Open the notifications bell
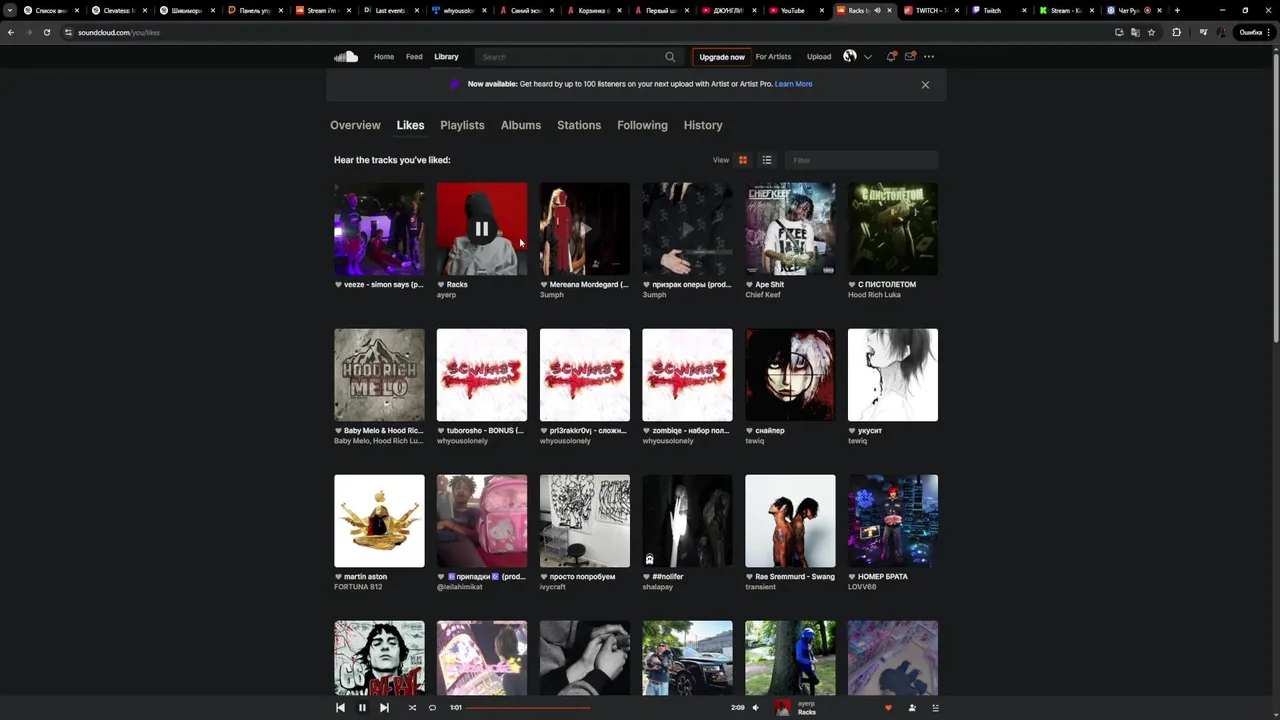 [x=891, y=57]
